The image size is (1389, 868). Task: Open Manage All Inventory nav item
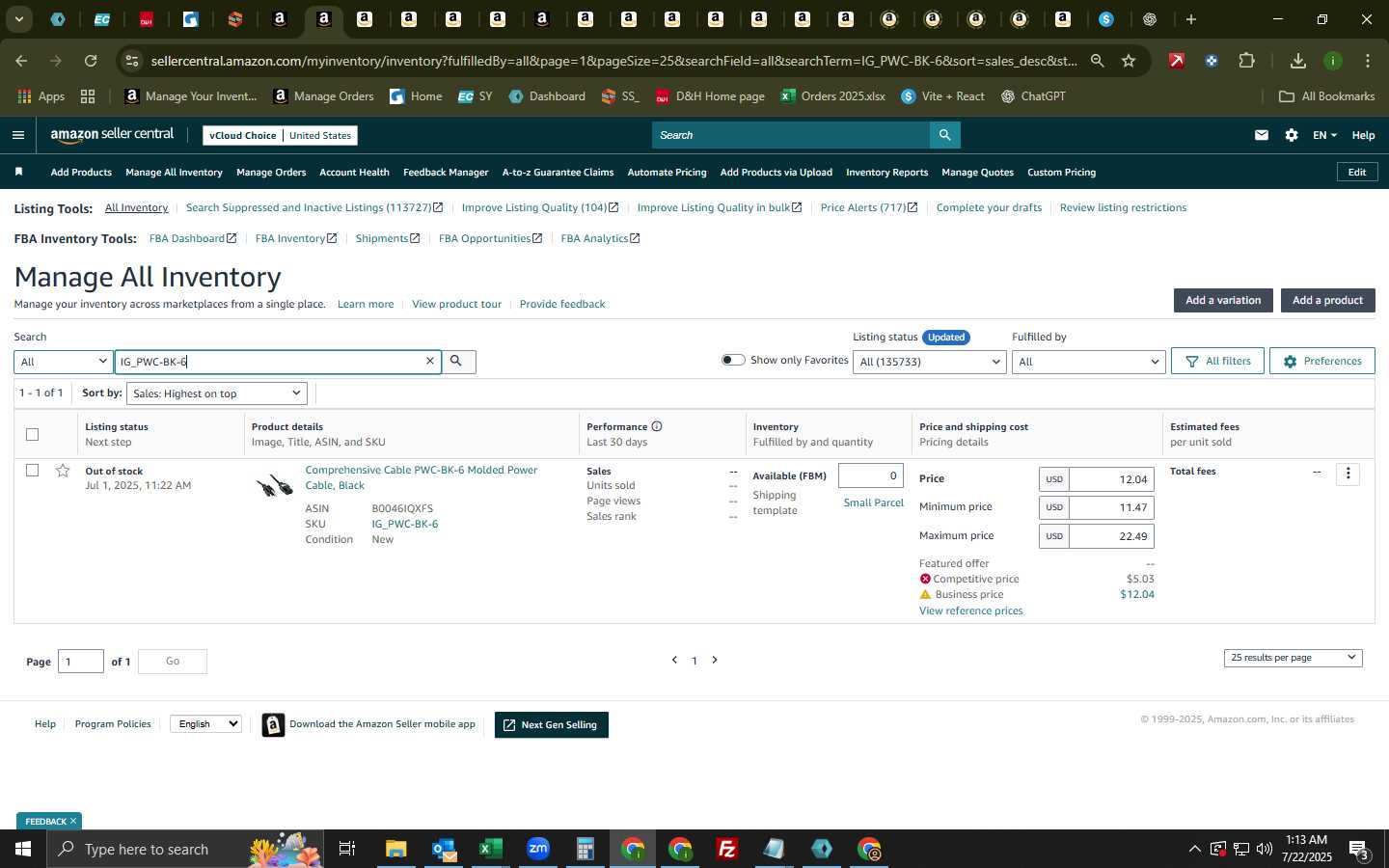coord(174,172)
